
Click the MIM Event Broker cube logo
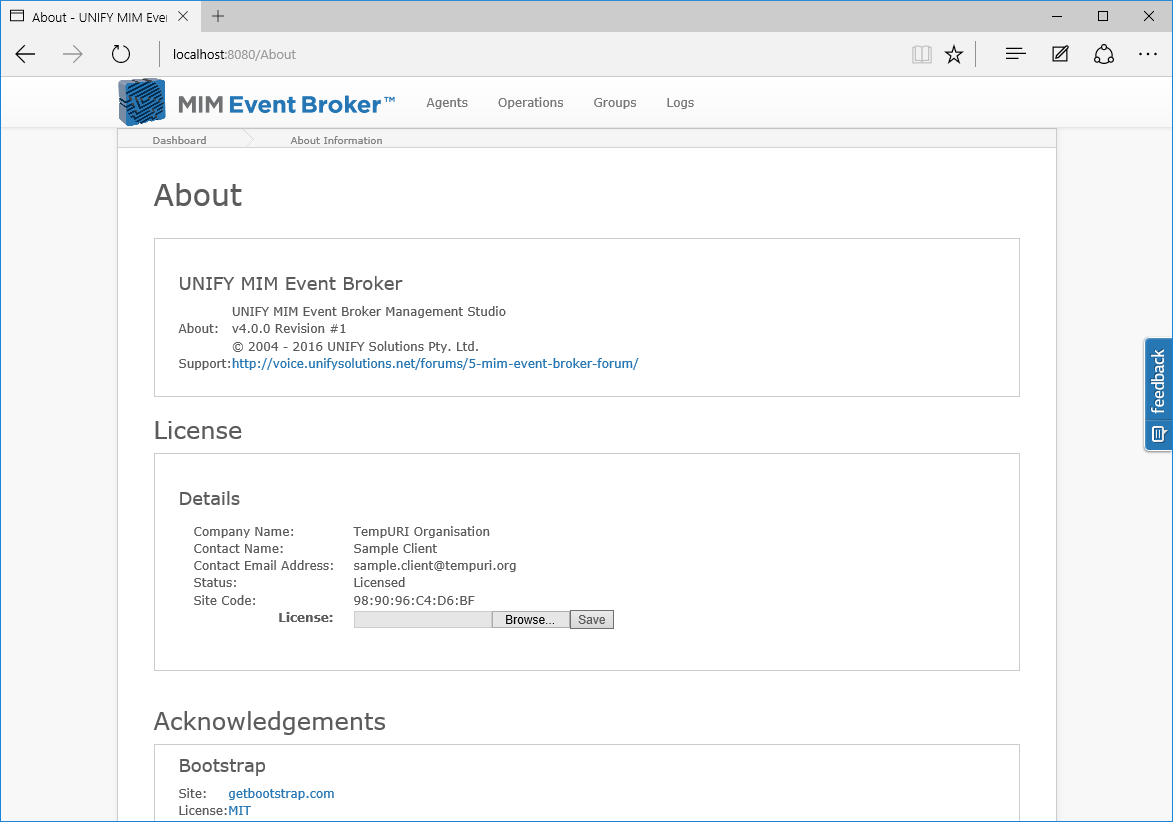142,102
